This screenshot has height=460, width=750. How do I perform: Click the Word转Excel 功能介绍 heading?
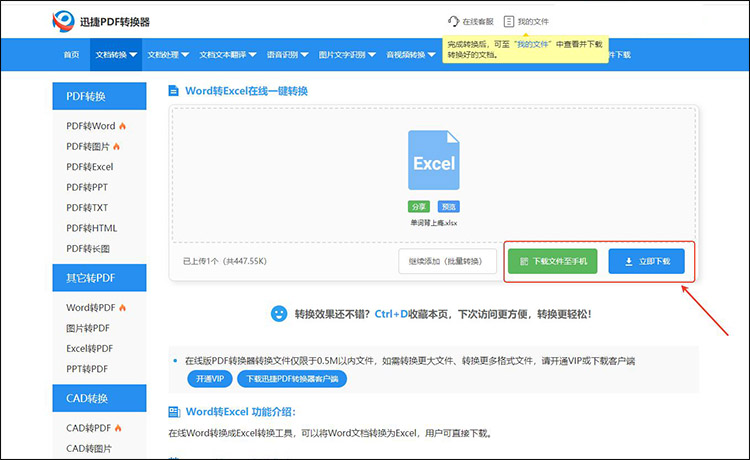coord(241,412)
